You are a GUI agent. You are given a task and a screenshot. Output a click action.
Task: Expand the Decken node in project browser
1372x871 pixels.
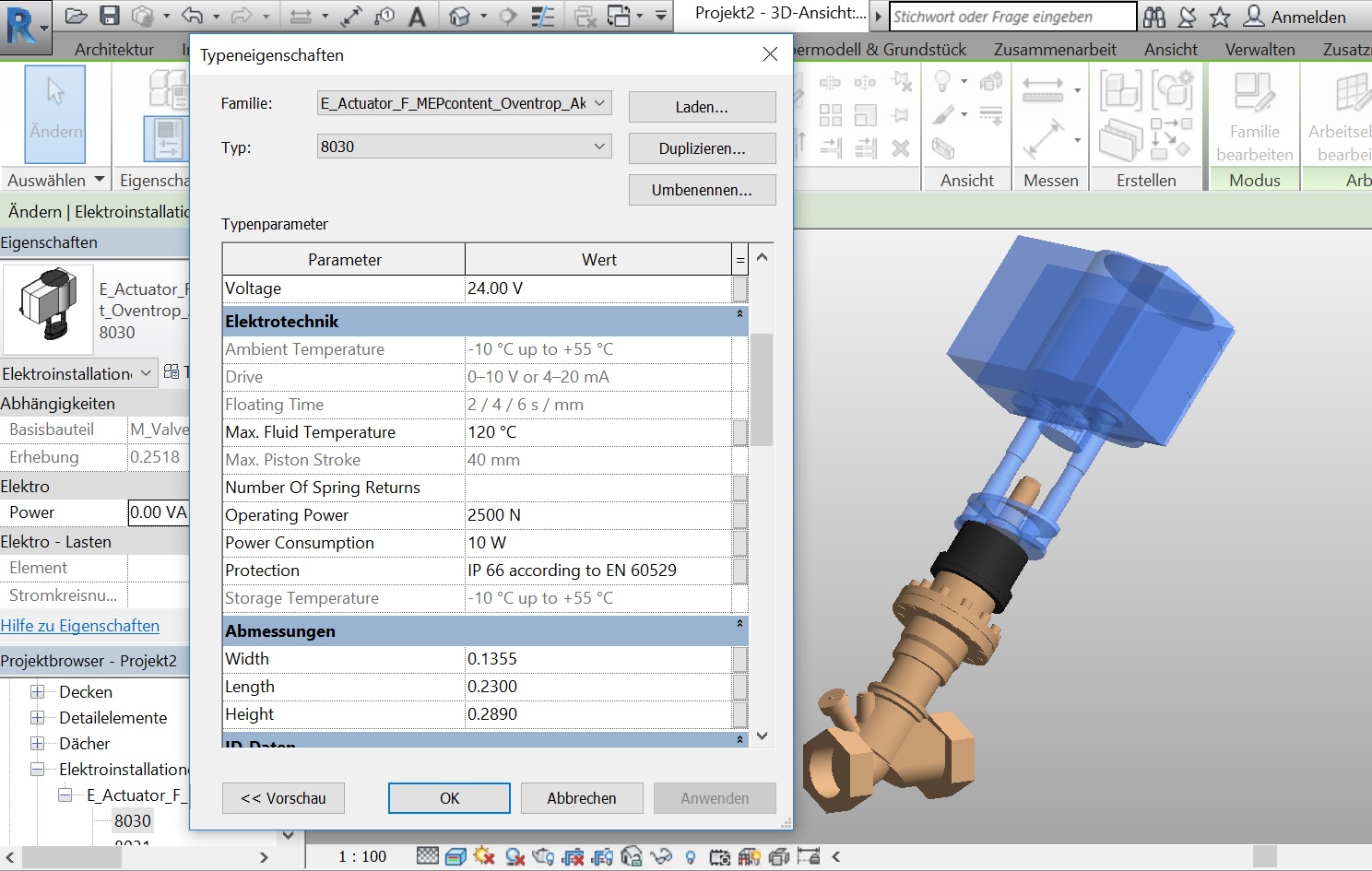(x=38, y=692)
